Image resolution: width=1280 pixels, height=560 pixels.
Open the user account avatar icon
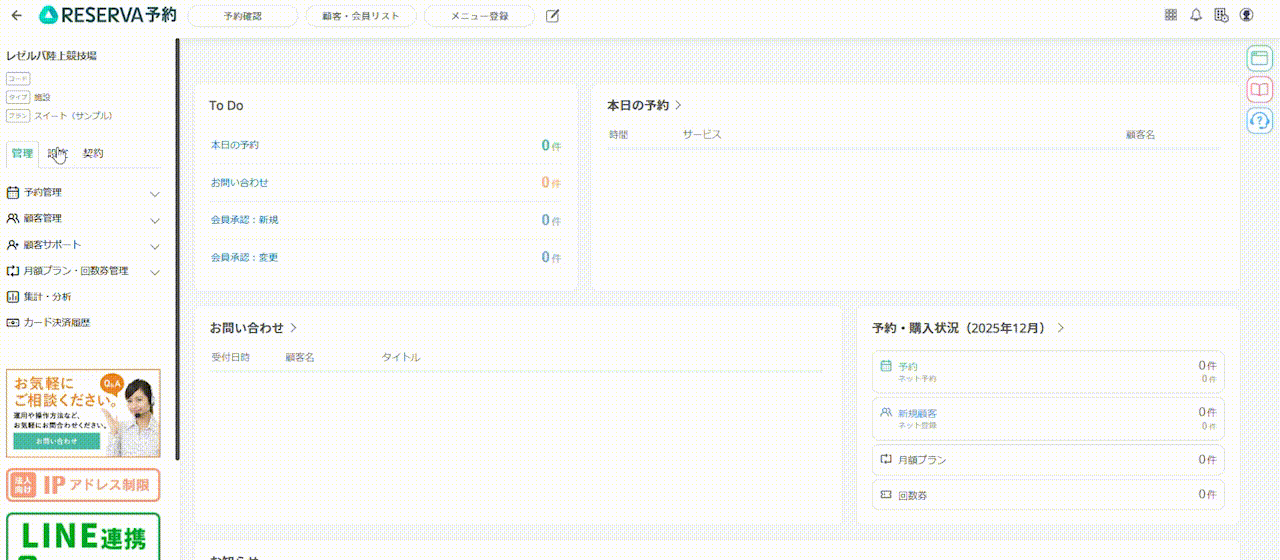1246,15
